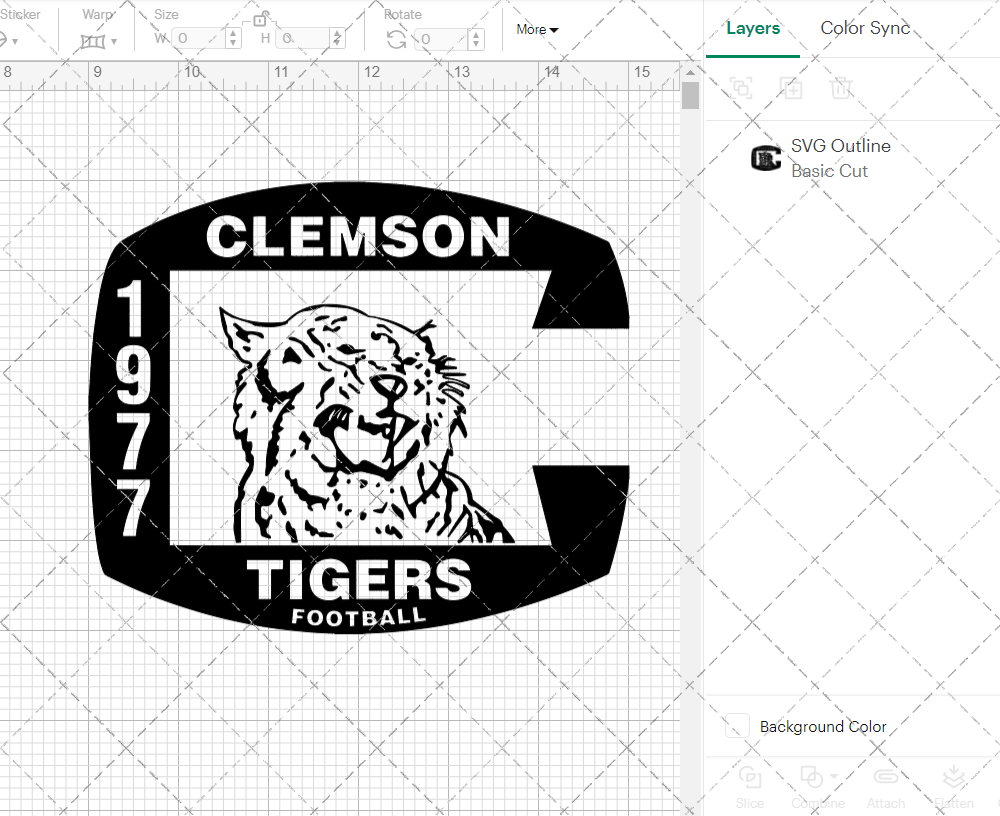Click the Sticker tool icon
This screenshot has height=816, width=1000.
click(x=8, y=40)
